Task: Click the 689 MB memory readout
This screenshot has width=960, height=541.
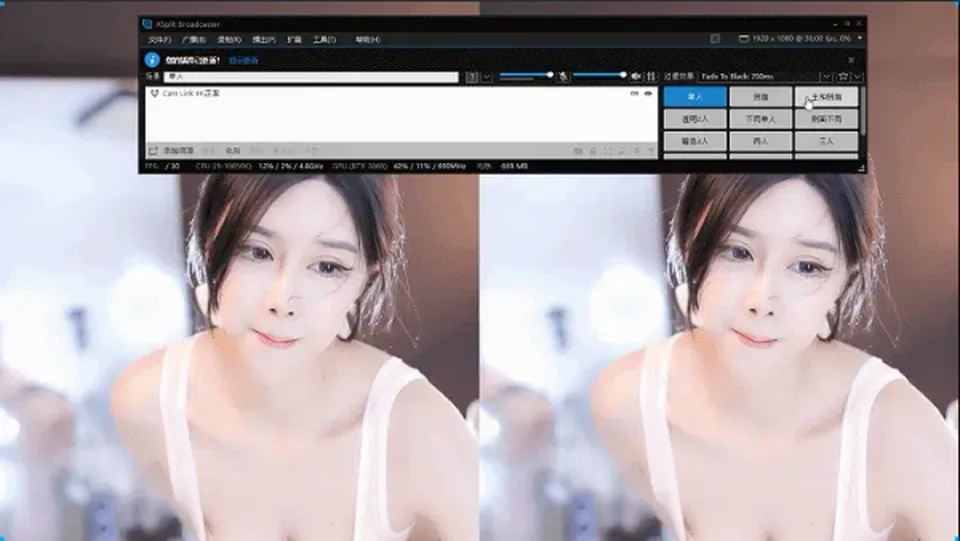Action: (x=514, y=166)
